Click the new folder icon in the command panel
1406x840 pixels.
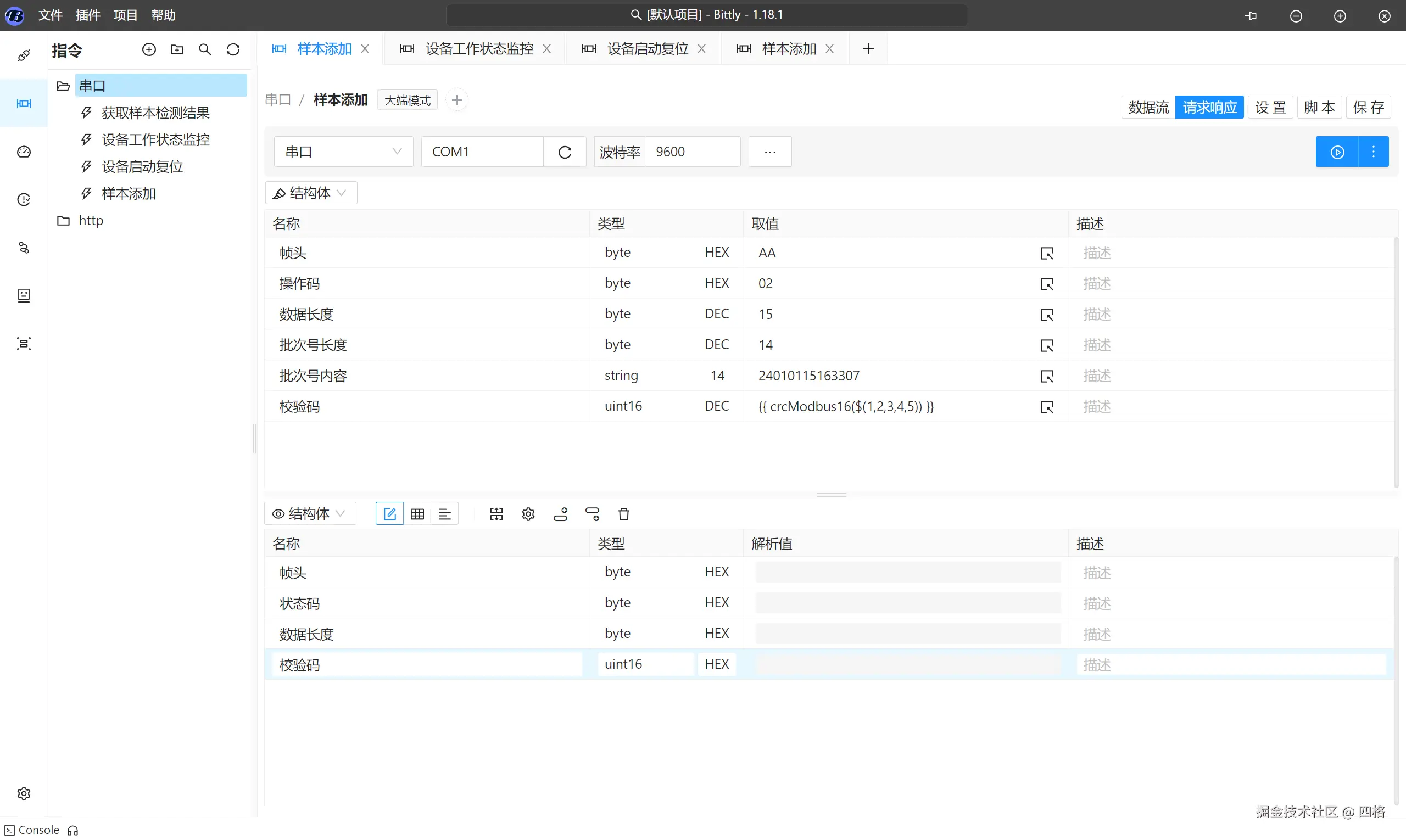177,50
